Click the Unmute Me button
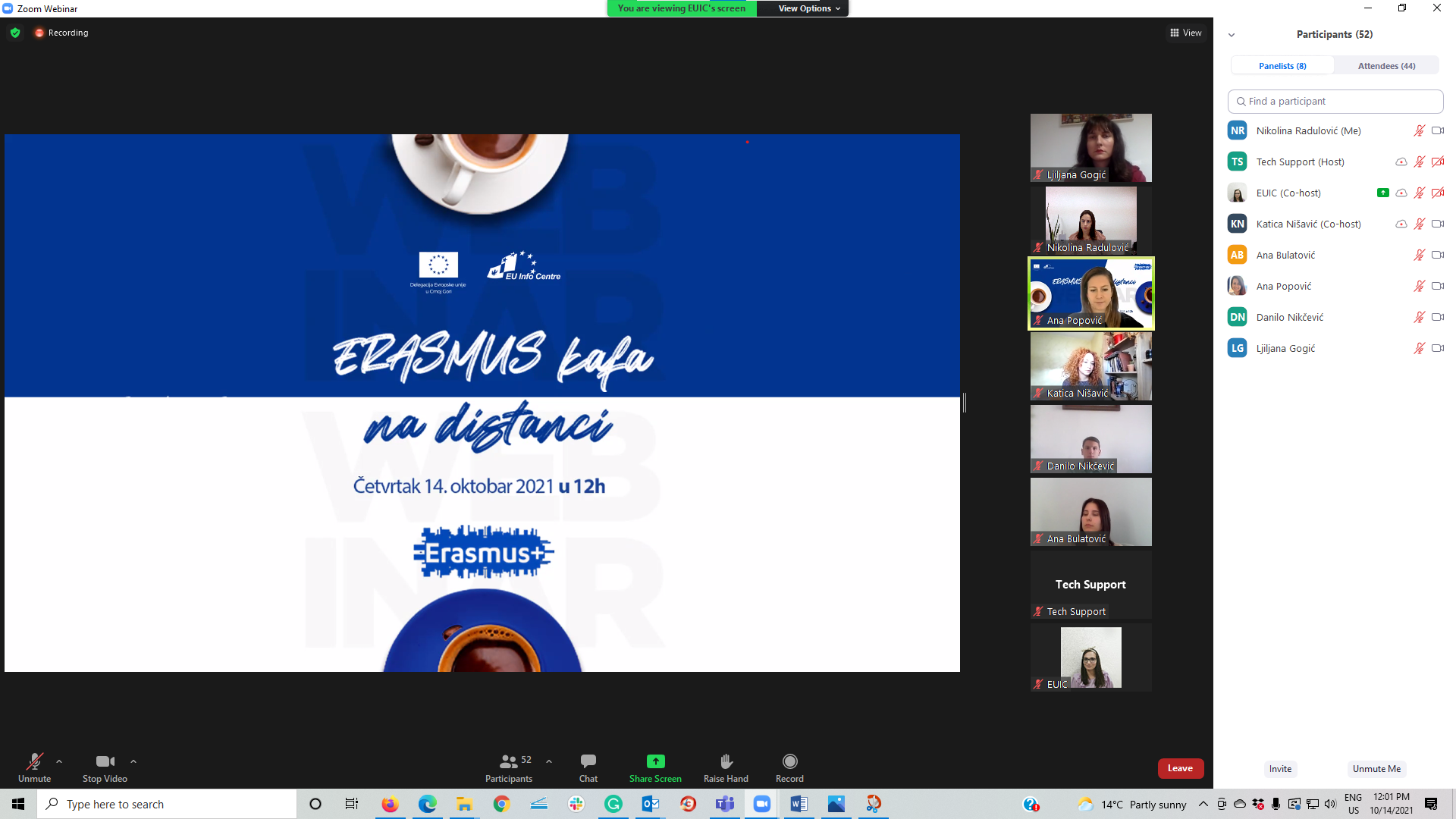The image size is (1456, 819). (1376, 769)
